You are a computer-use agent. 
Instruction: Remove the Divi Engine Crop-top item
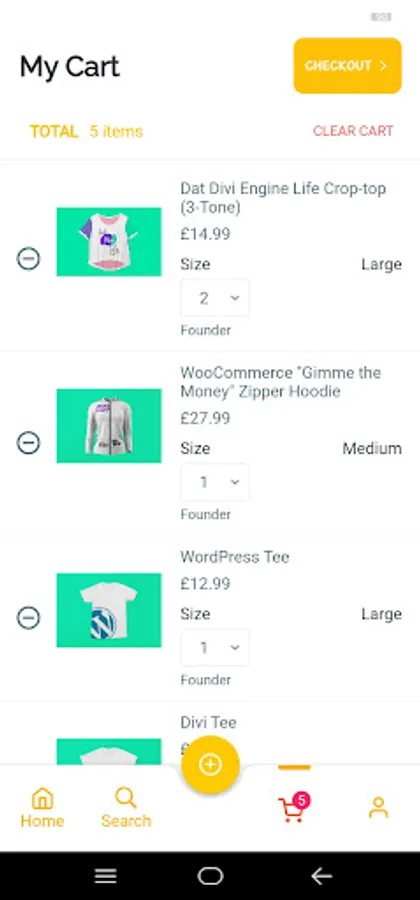28,259
